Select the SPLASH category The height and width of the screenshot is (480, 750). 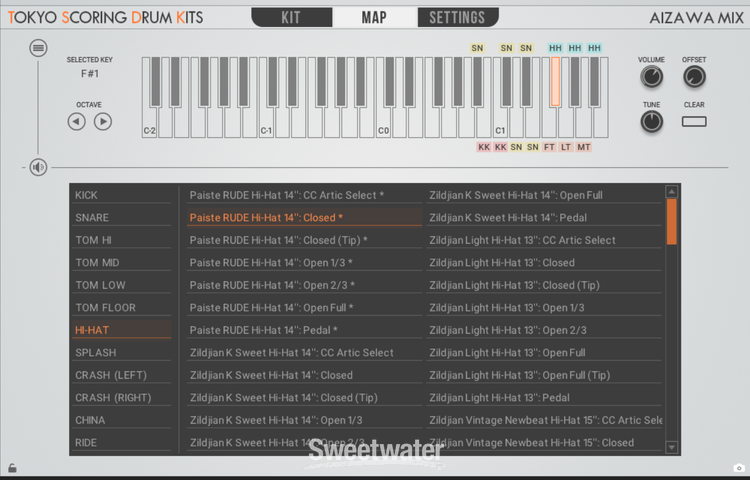tap(121, 352)
